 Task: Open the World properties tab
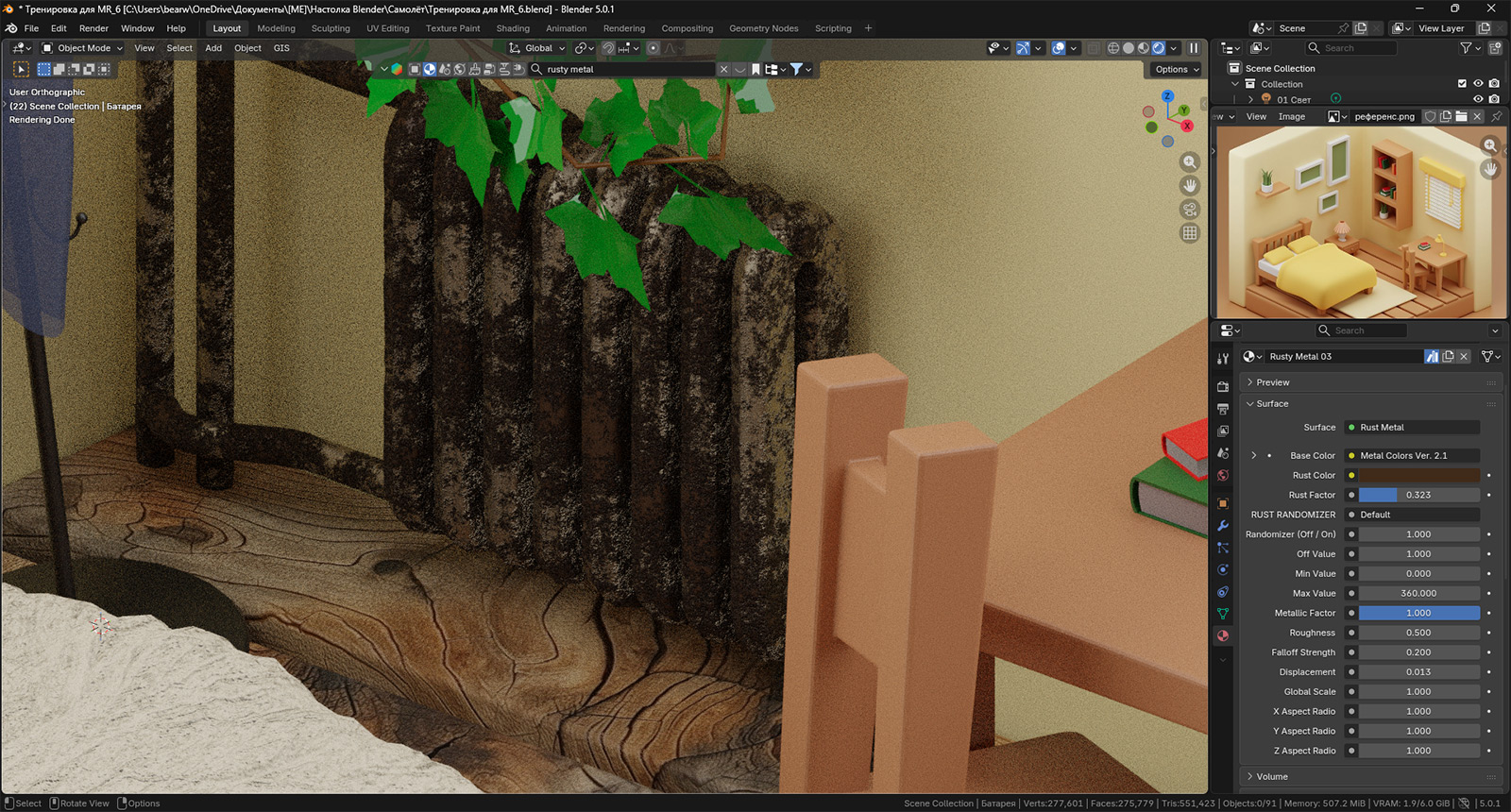[x=1223, y=476]
